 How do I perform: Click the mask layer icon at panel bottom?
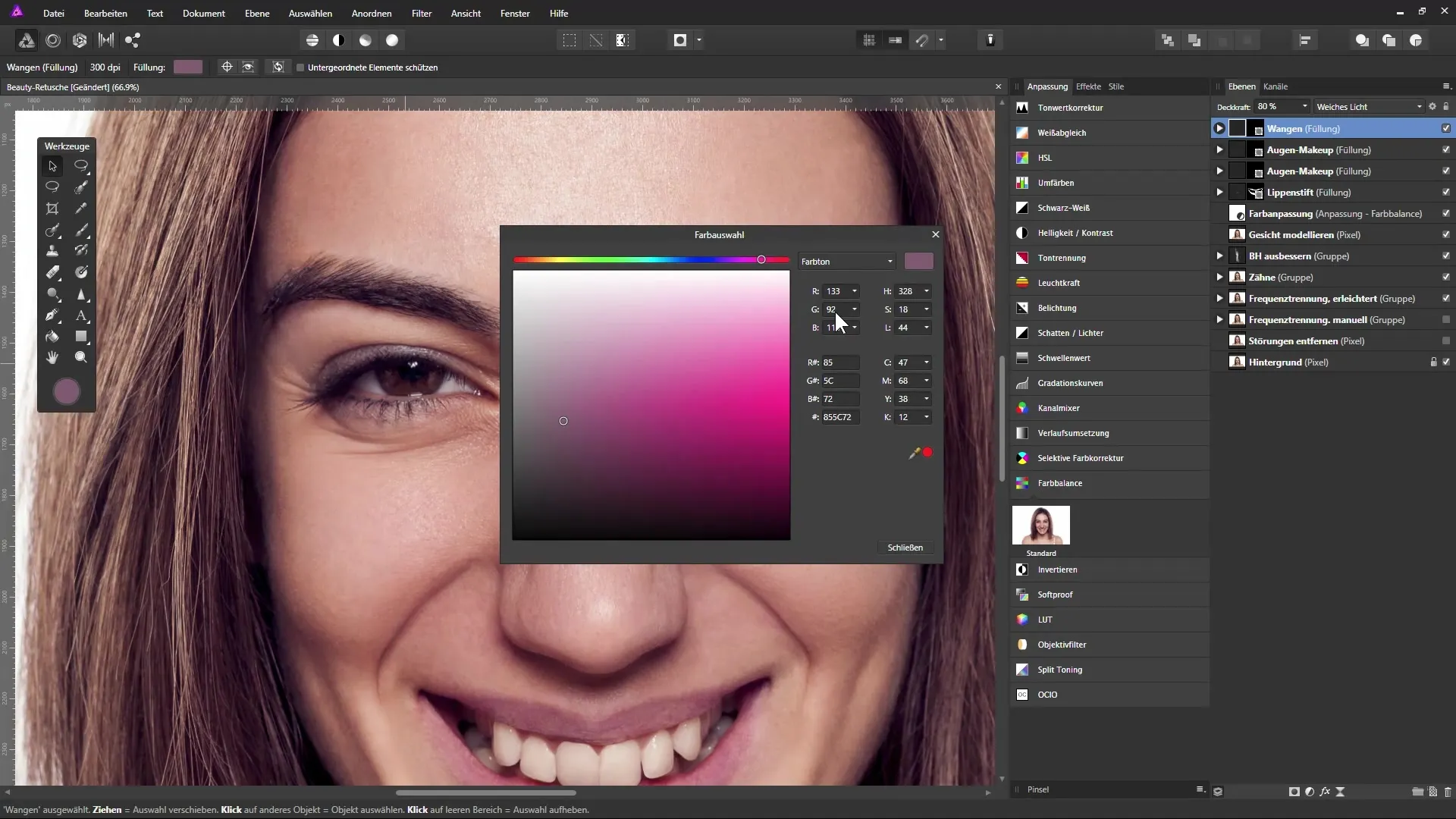coord(1294,791)
